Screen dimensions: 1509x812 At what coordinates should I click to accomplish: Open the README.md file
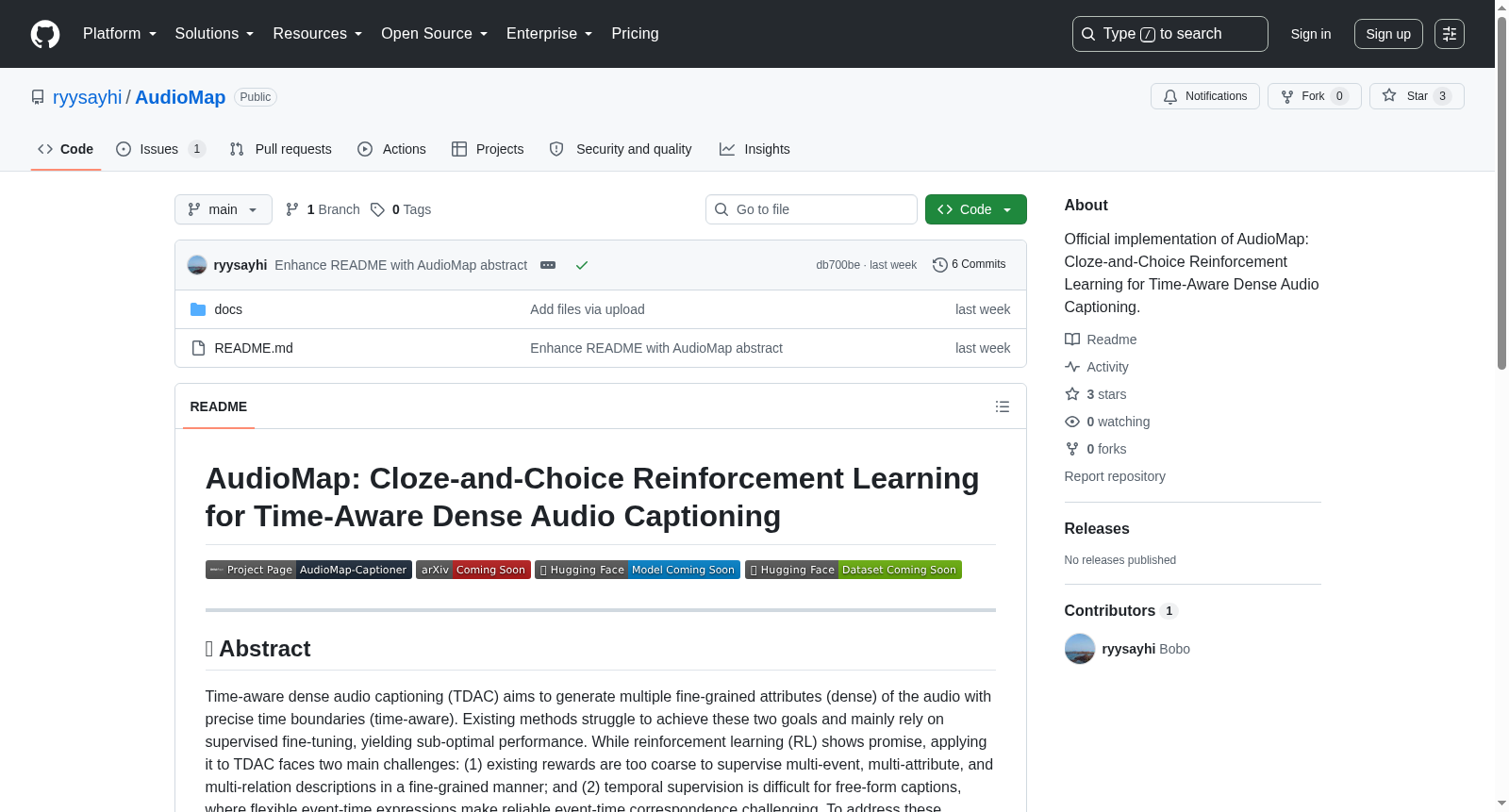tap(254, 348)
